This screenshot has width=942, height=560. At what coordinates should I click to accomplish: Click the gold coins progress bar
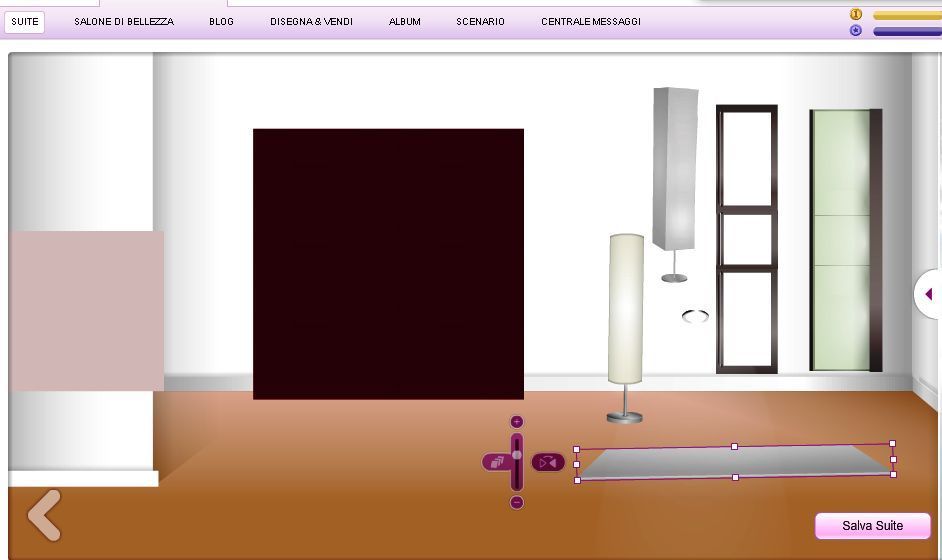coord(907,16)
